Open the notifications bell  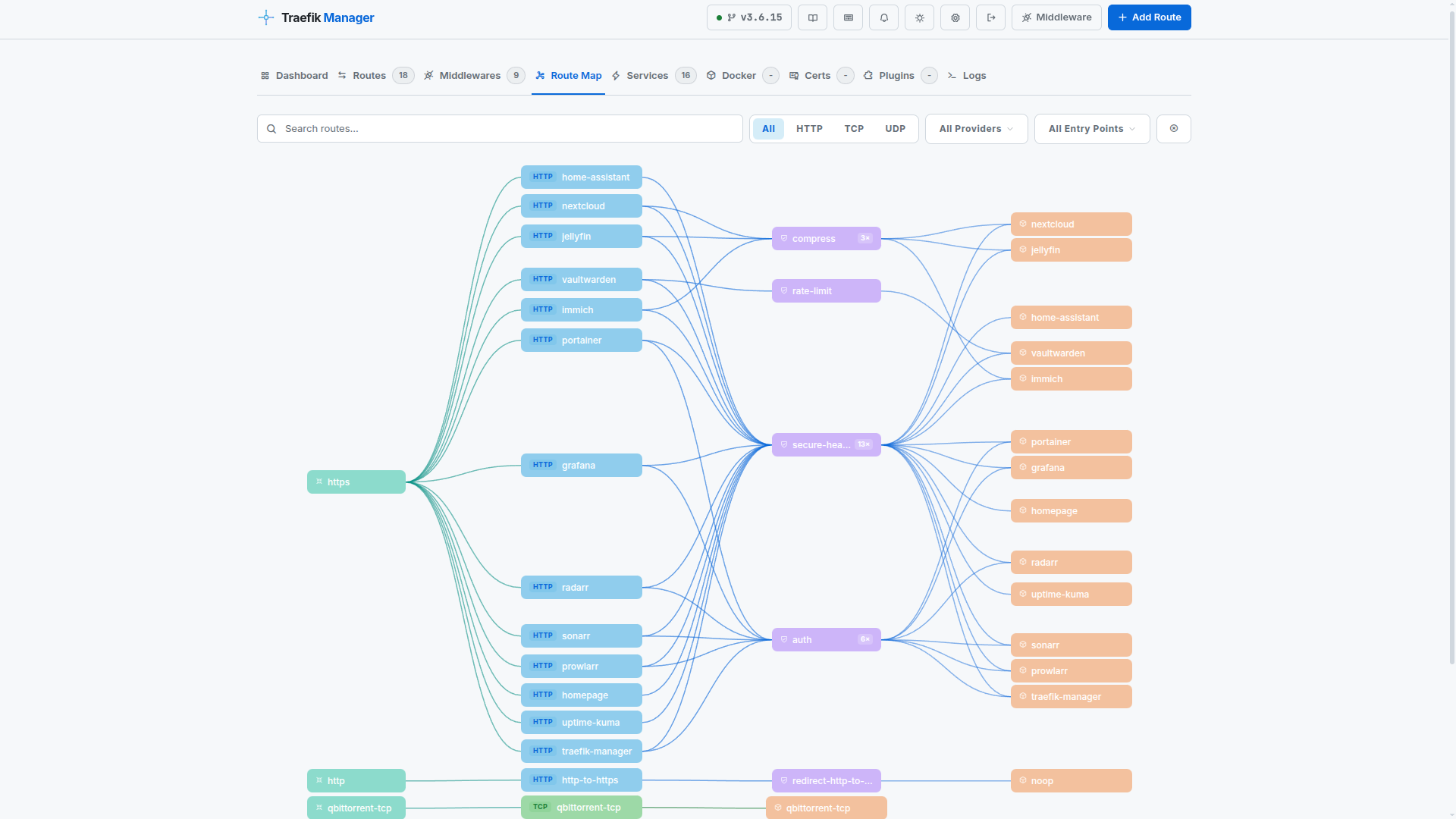pos(884,17)
